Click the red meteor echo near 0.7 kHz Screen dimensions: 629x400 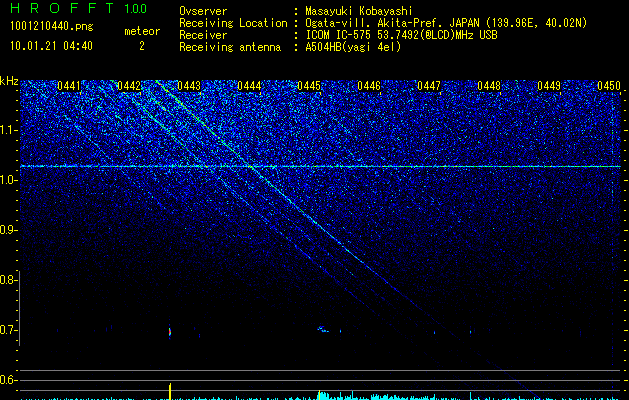coord(170,332)
